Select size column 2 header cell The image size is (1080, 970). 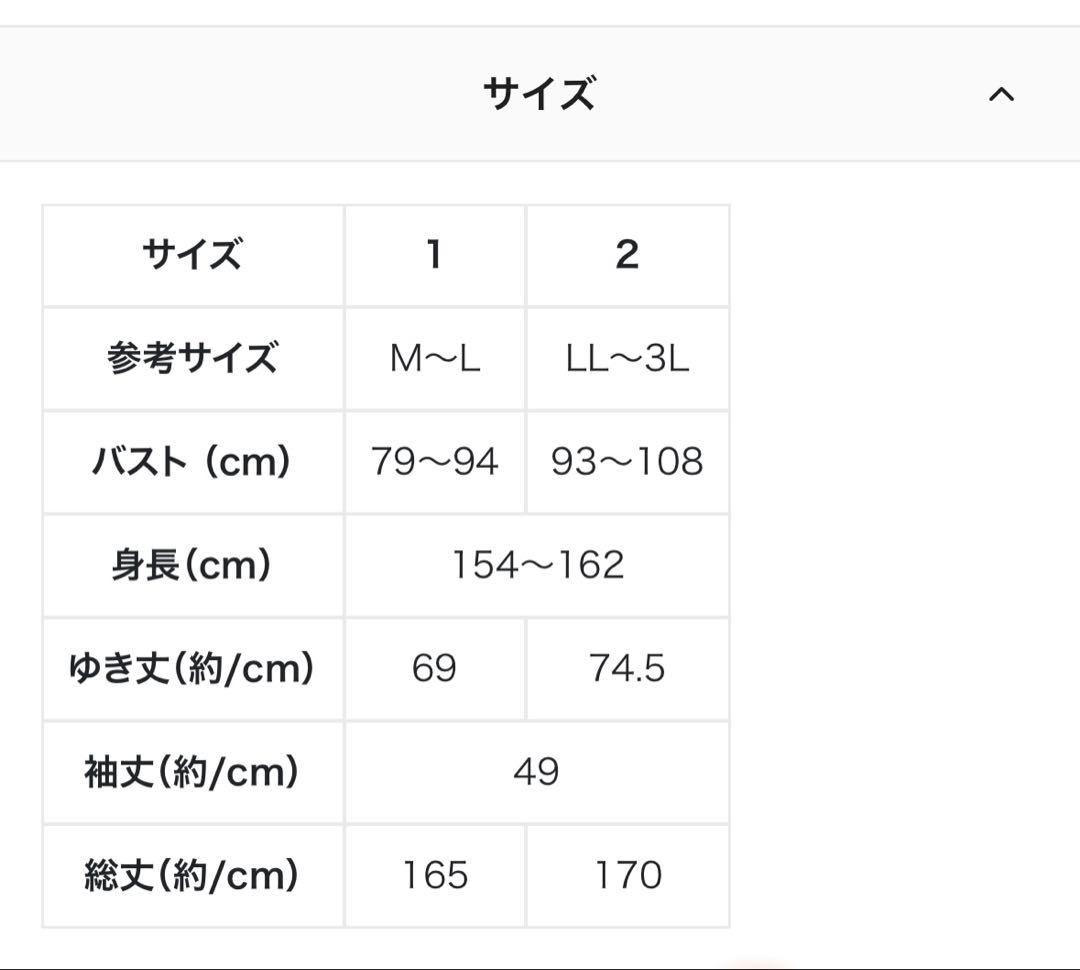pos(626,256)
